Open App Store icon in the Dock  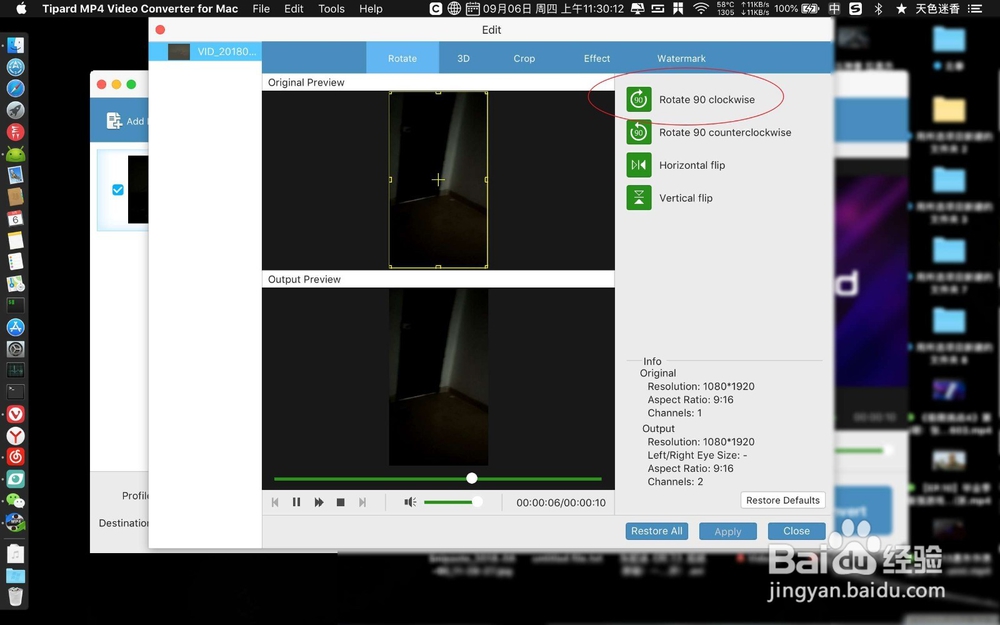(x=15, y=327)
